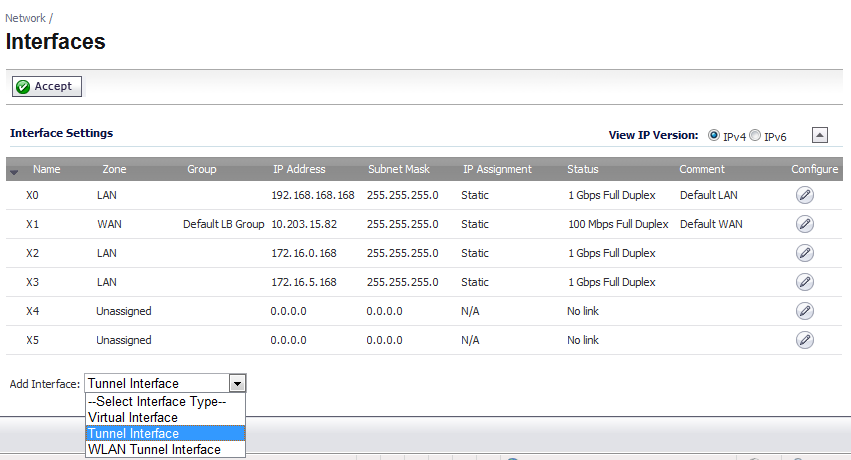The image size is (851, 460).
Task: Click the Subnet Mask column header
Action: 399,169
